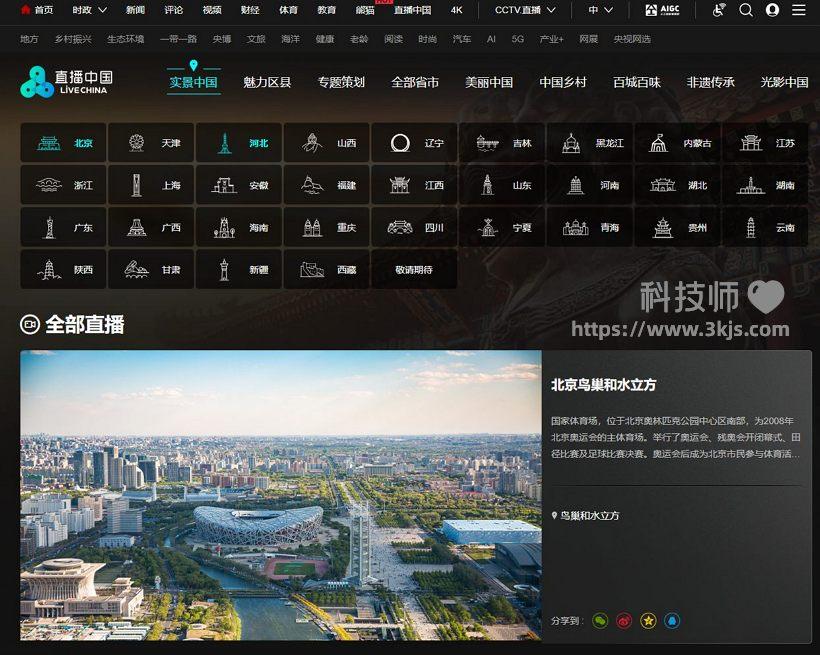The image size is (820, 655).
Task: Select the 甘肃 province tile
Action: pos(151,269)
